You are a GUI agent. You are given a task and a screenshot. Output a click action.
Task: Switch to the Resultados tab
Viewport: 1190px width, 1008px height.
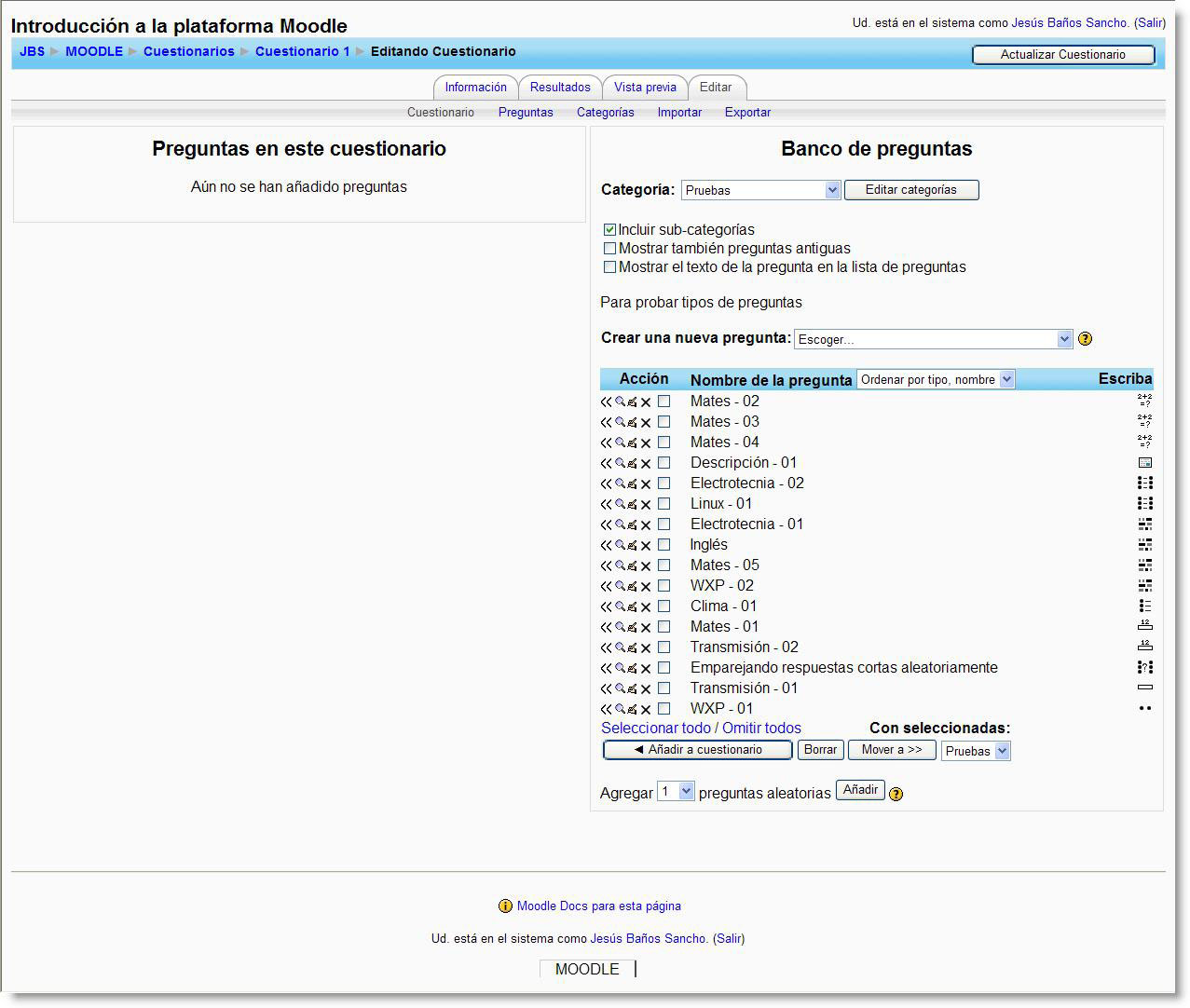coord(560,88)
